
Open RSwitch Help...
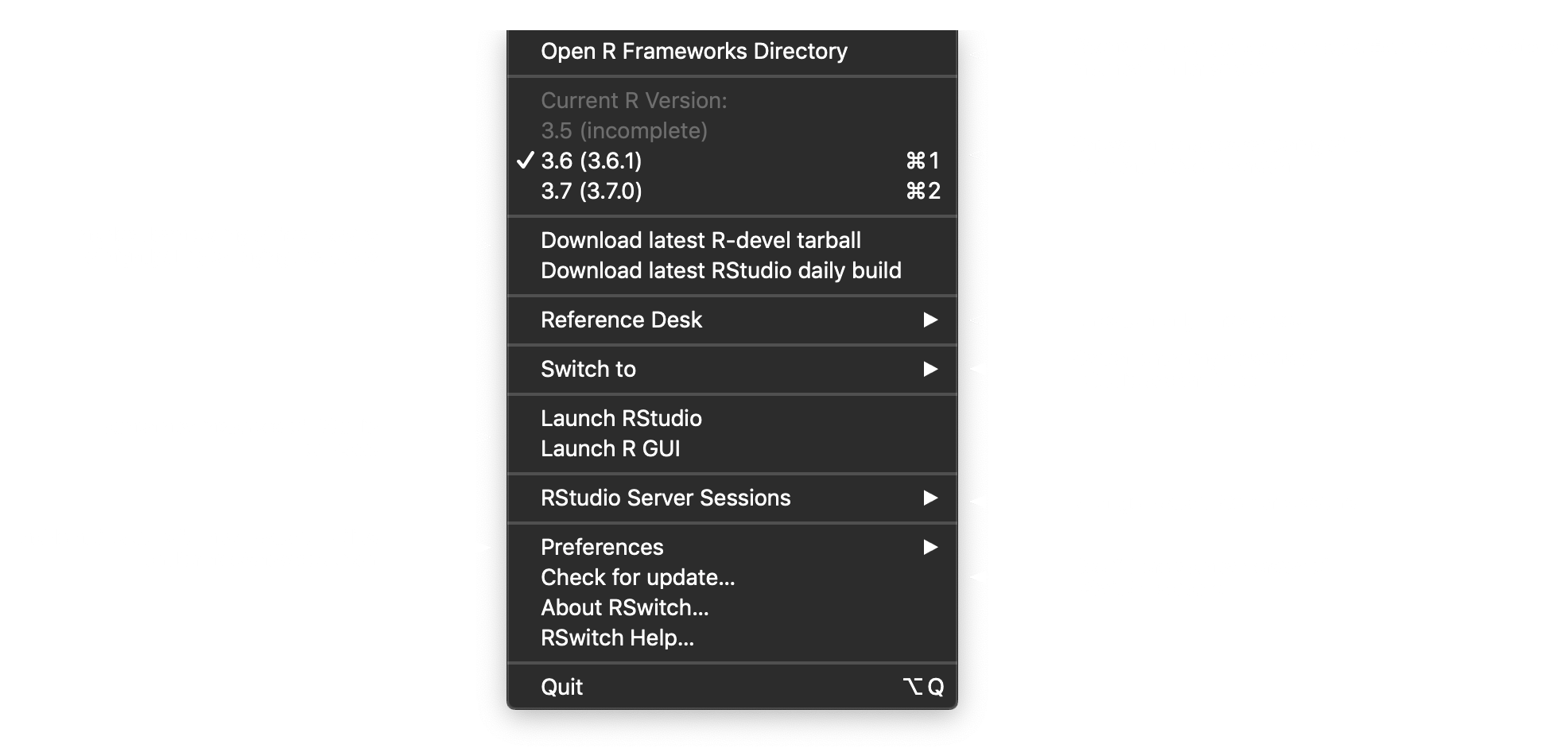[x=732, y=638]
